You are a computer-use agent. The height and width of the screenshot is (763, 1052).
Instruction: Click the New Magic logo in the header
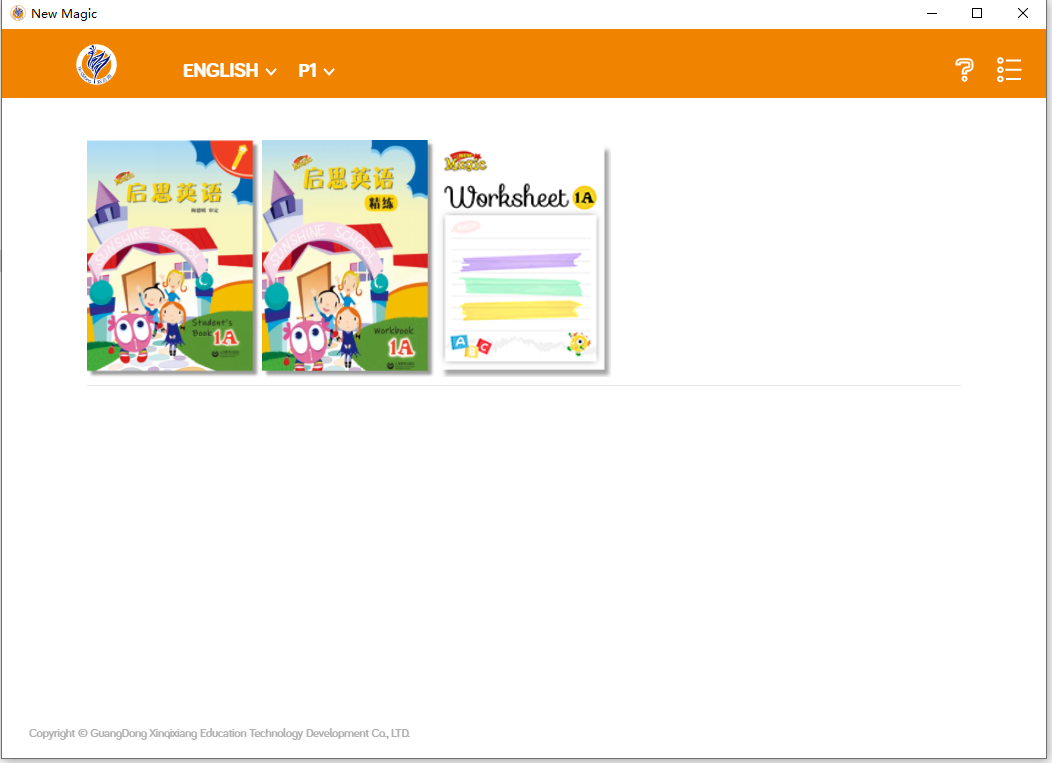[96, 64]
